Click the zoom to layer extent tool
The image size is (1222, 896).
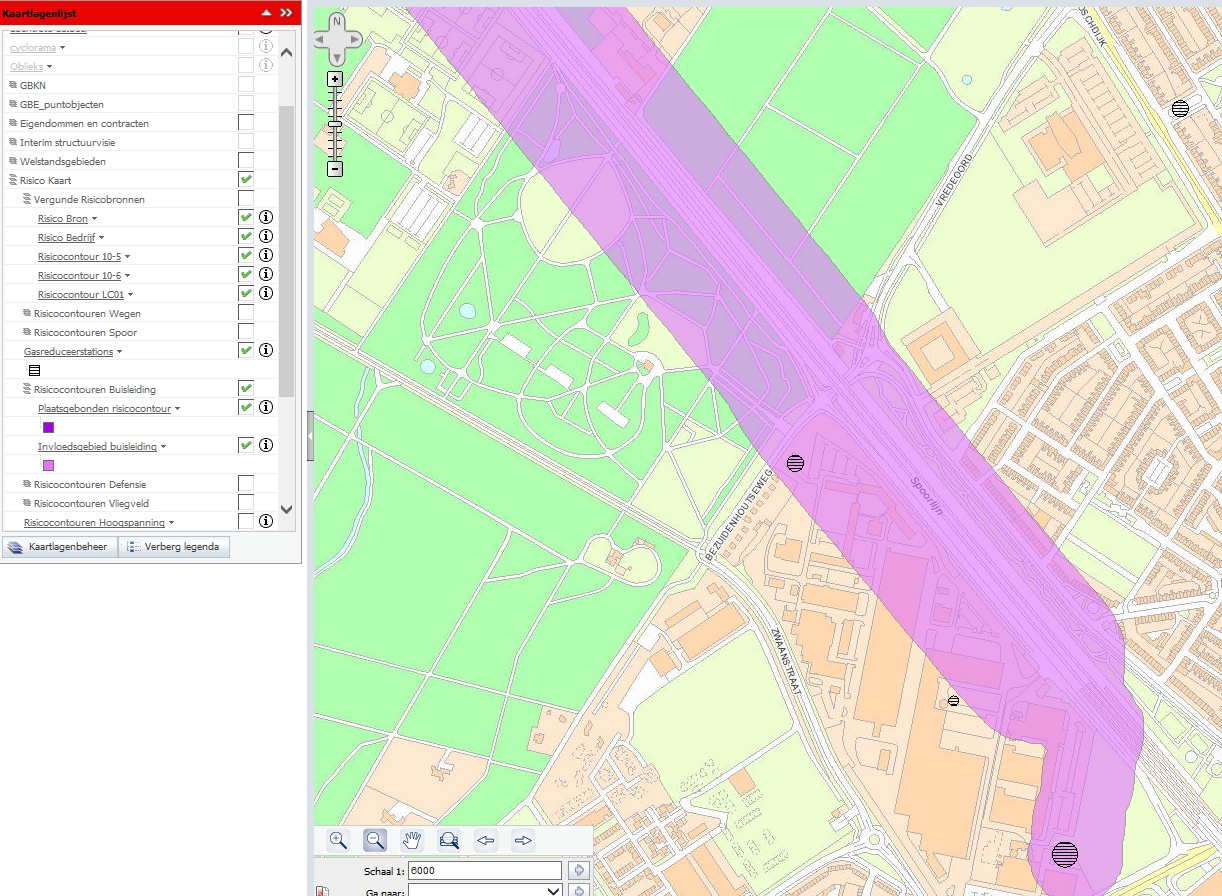pos(449,840)
